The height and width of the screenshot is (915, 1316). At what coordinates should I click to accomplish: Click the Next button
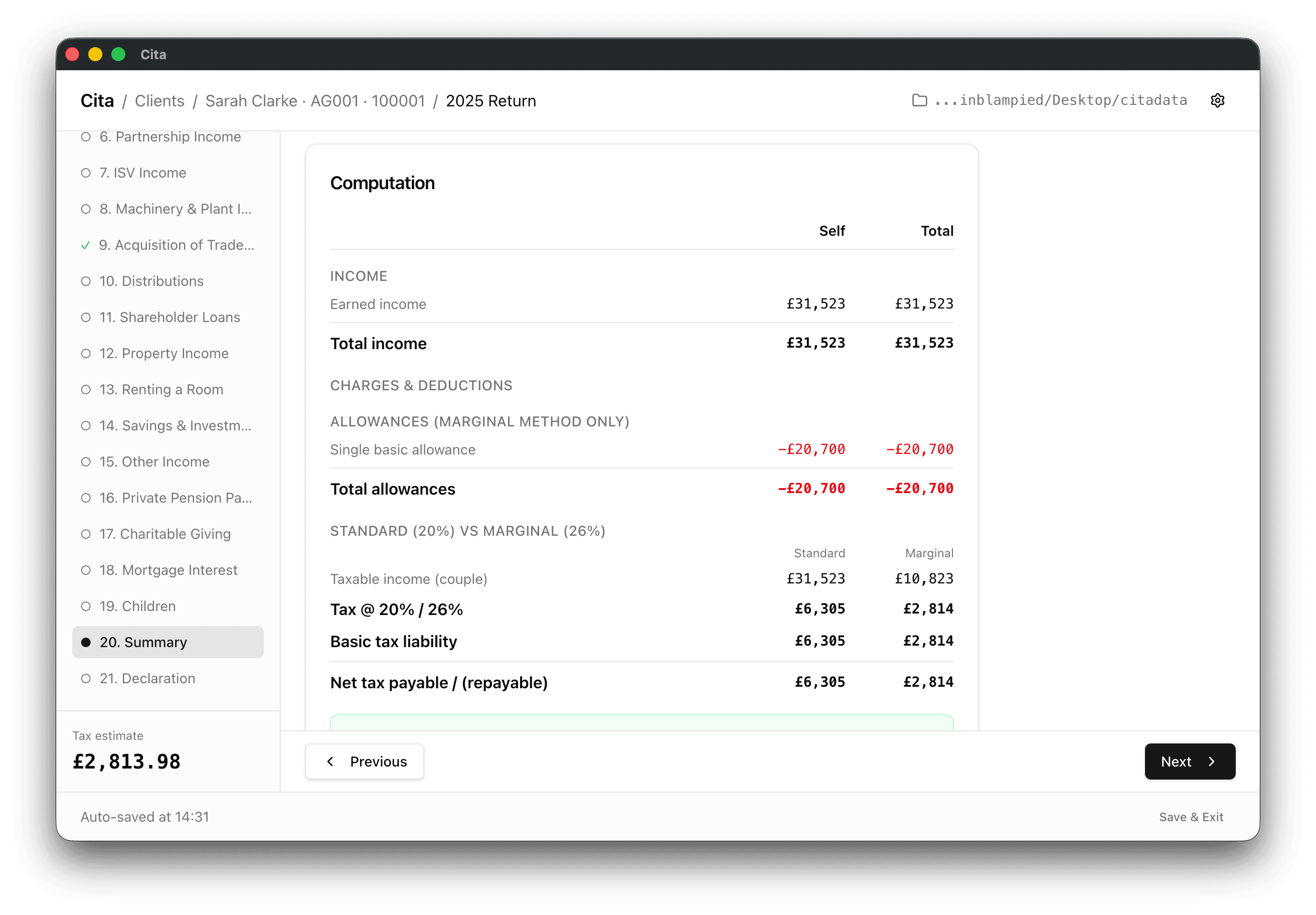[1189, 761]
